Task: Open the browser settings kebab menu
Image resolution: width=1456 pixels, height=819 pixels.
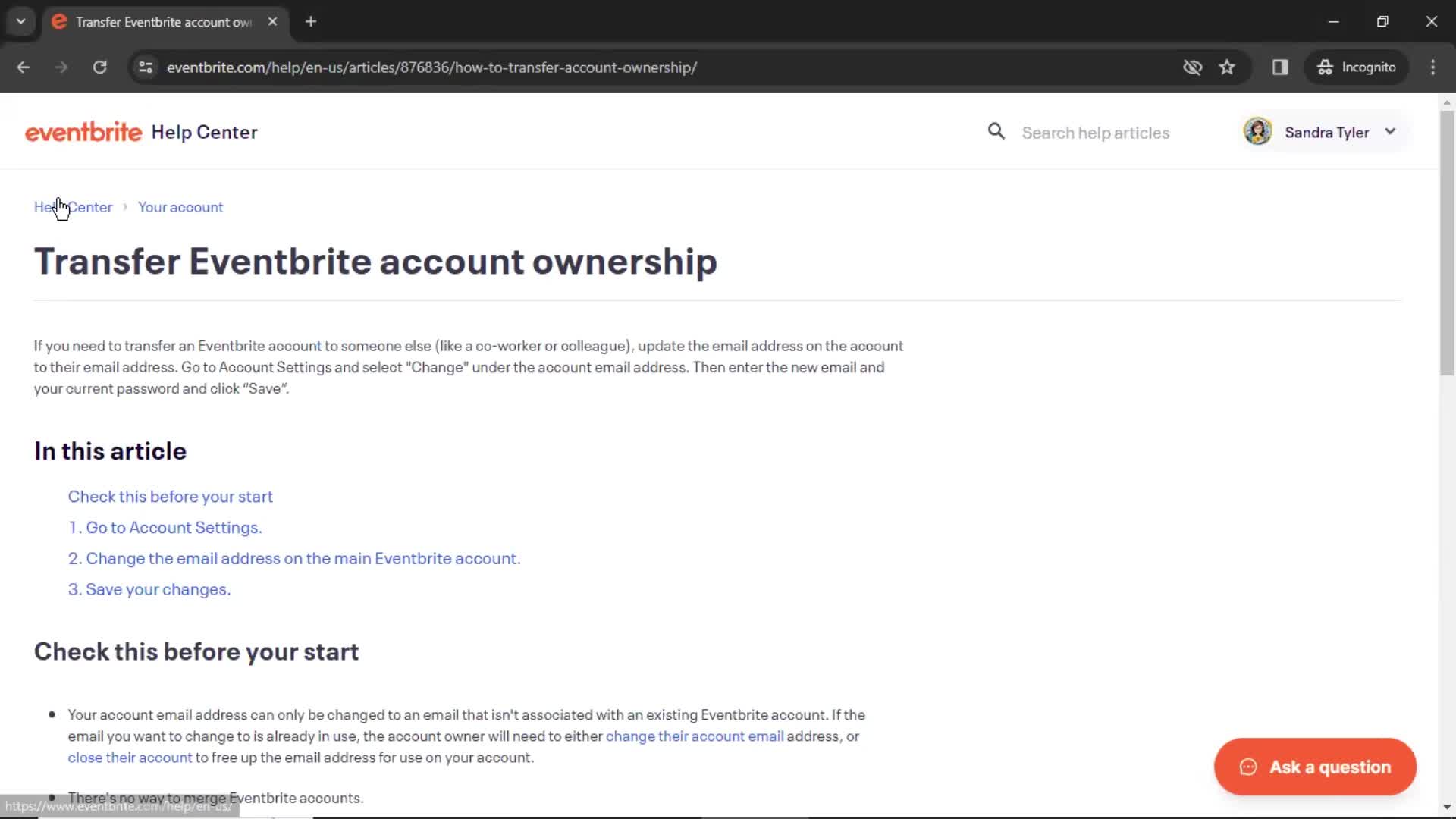Action: [x=1434, y=68]
